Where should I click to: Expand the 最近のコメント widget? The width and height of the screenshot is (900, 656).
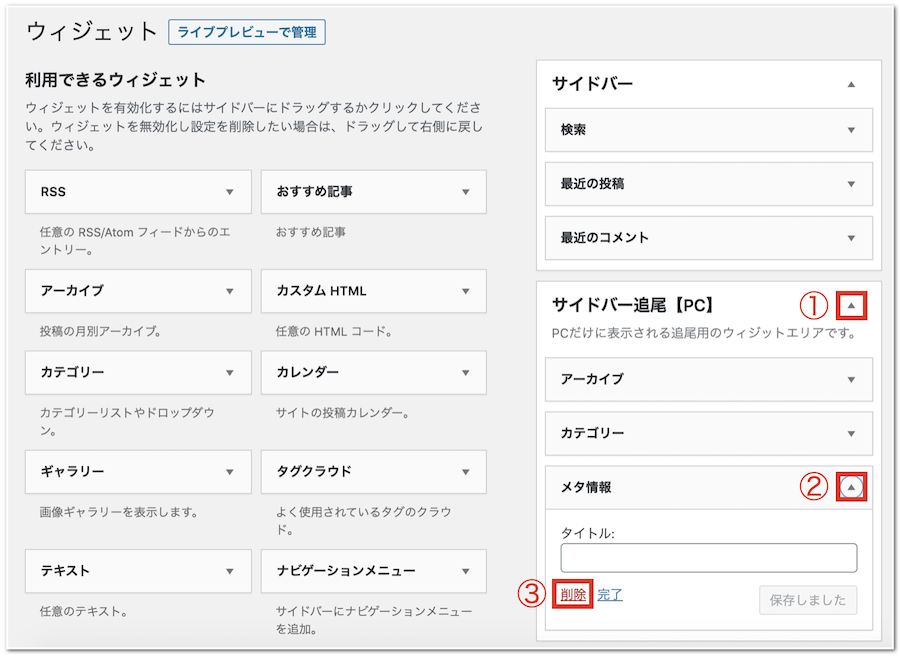tap(851, 238)
